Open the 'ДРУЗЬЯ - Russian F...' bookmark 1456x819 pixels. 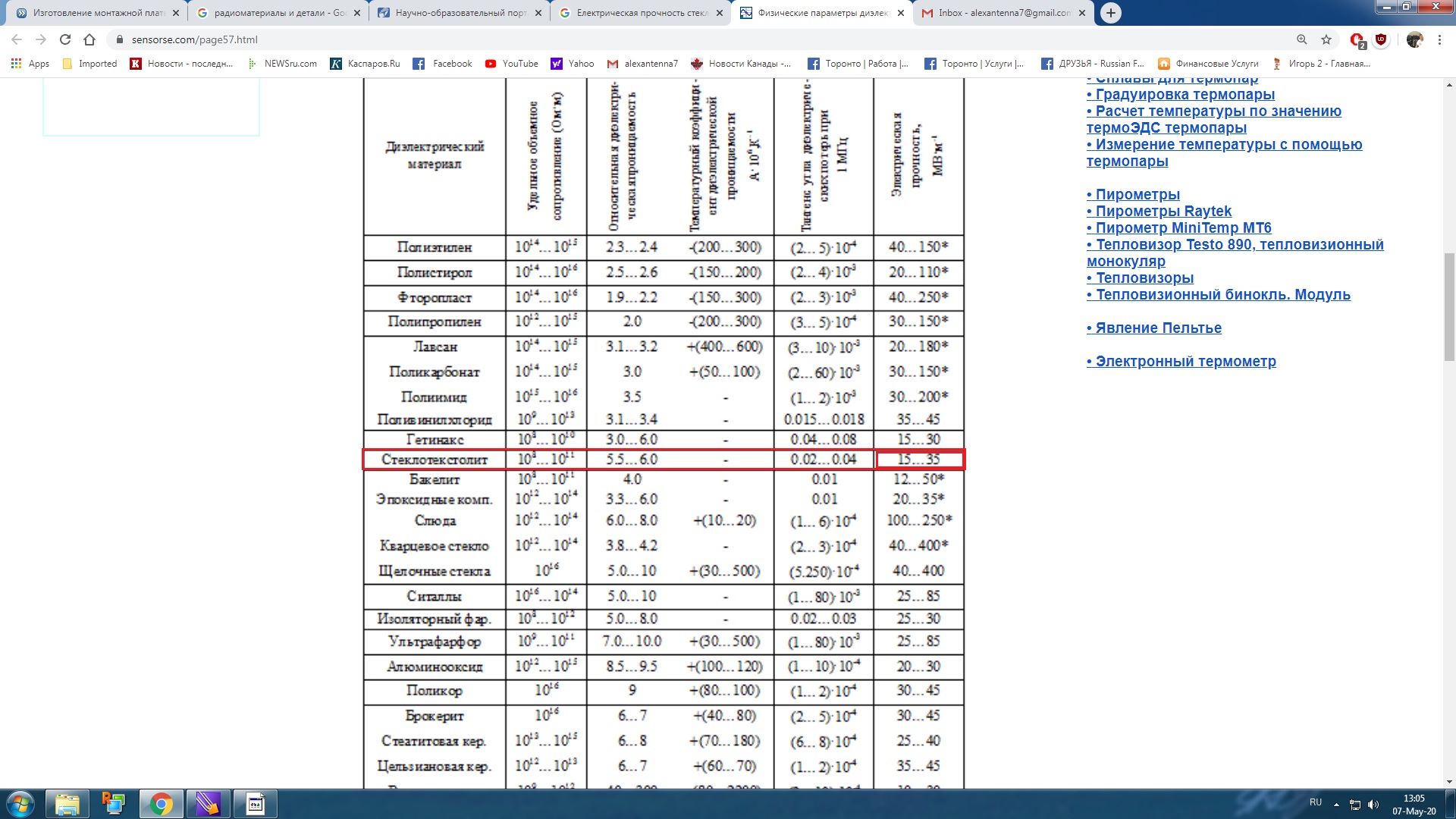[1092, 64]
